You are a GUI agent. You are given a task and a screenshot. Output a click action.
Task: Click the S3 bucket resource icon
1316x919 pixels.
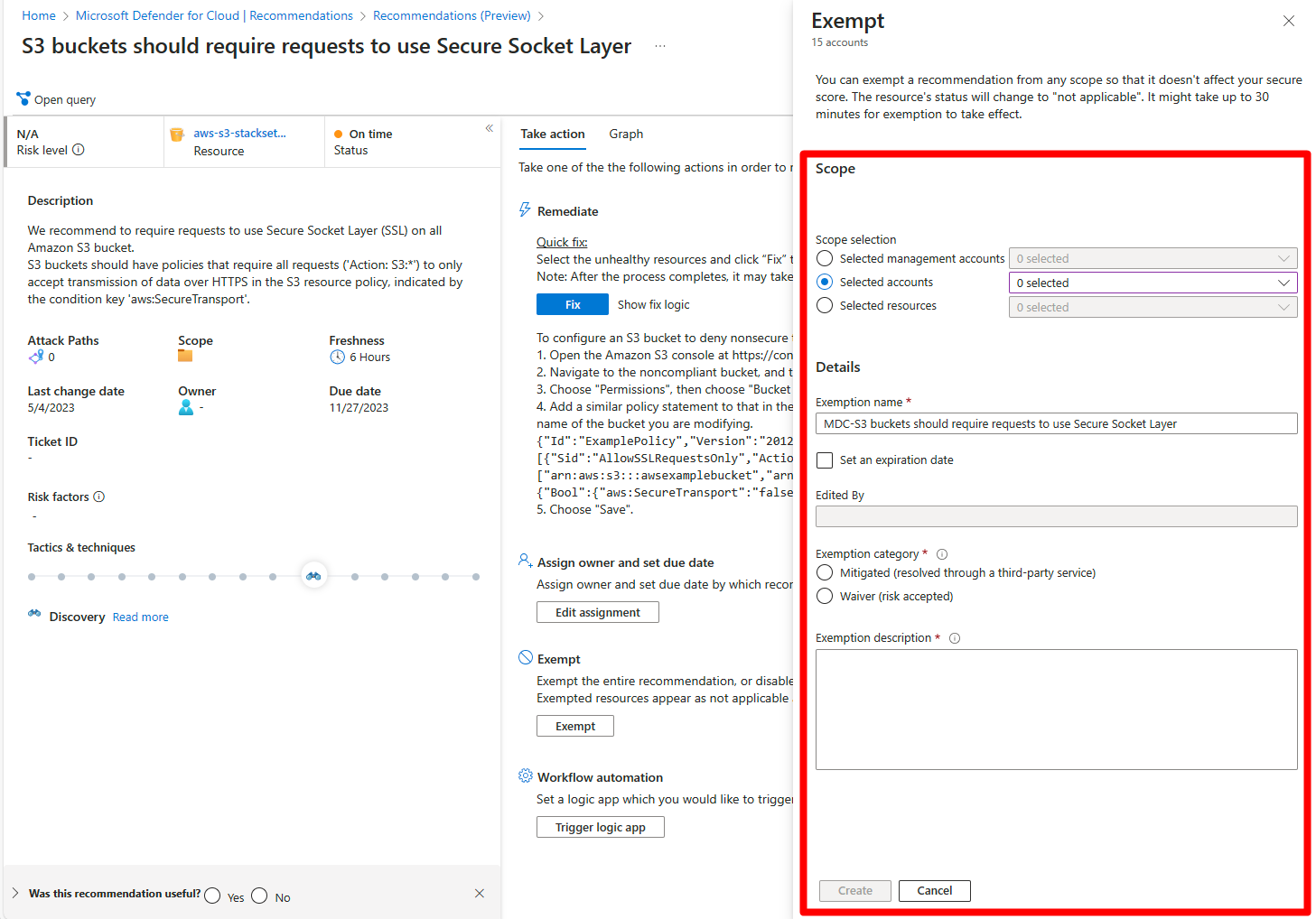(177, 135)
